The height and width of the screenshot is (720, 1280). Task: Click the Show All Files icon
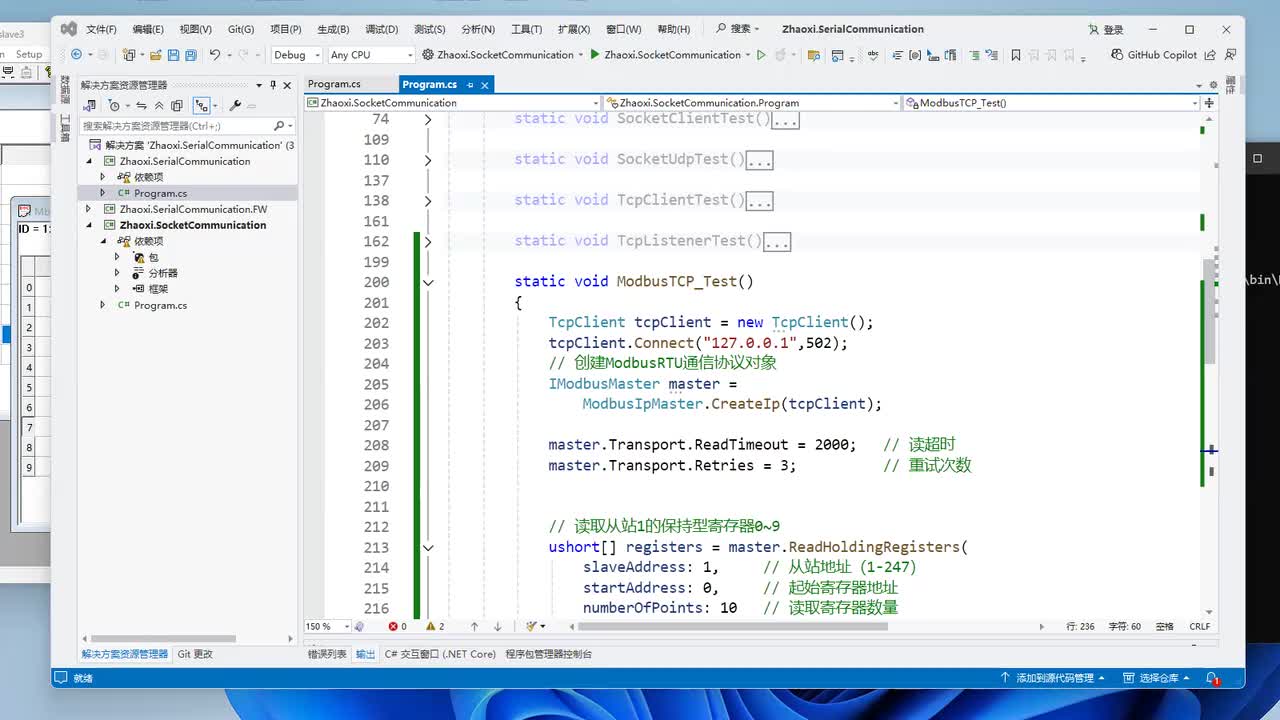point(177,105)
